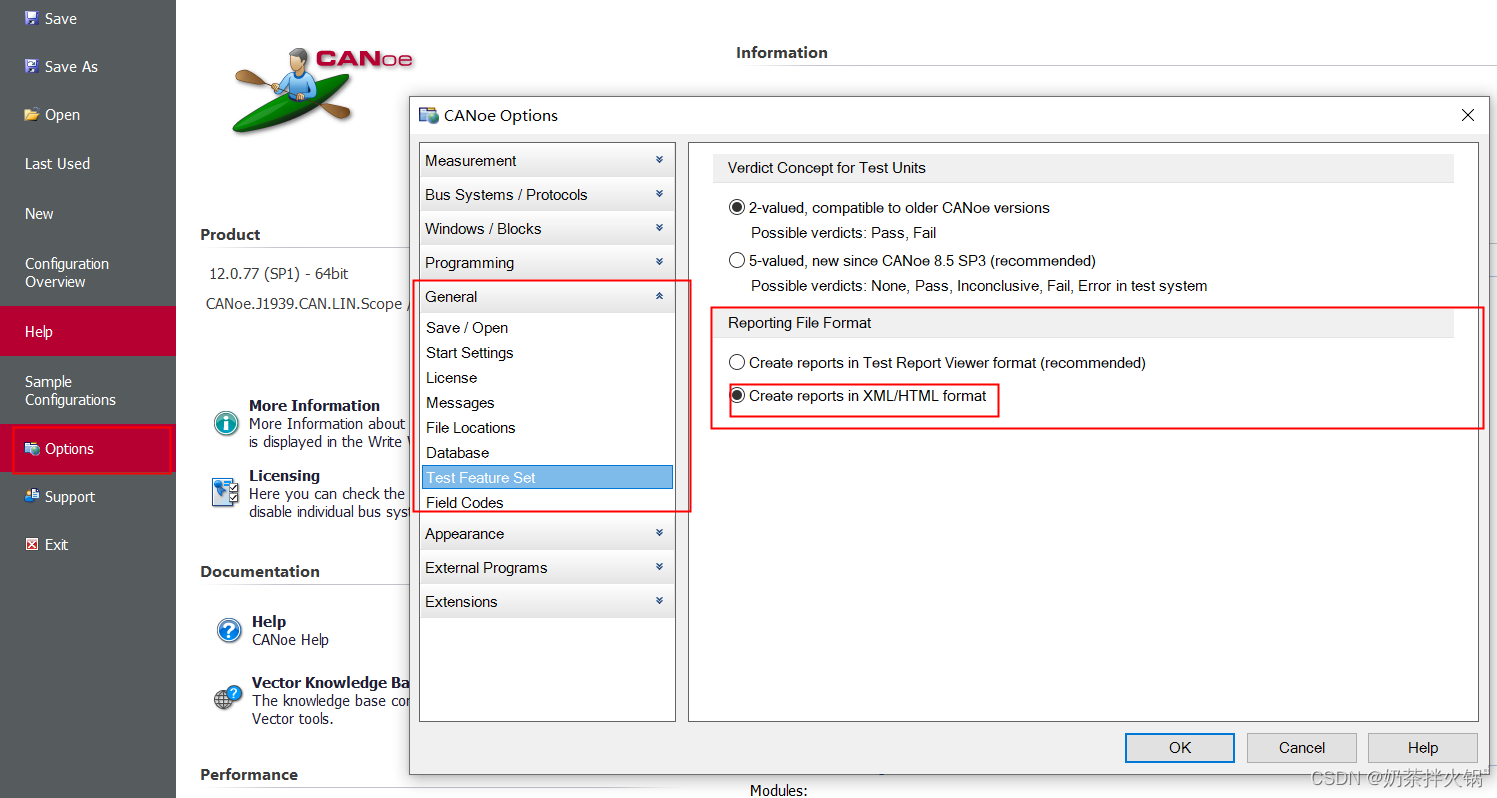Click the Cancel button
Viewport: 1497px width, 798px height.
tap(1302, 748)
